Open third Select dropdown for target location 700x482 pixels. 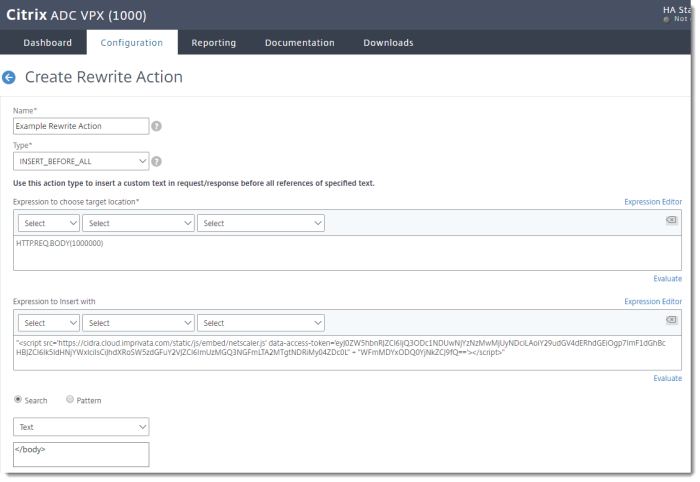[261, 223]
